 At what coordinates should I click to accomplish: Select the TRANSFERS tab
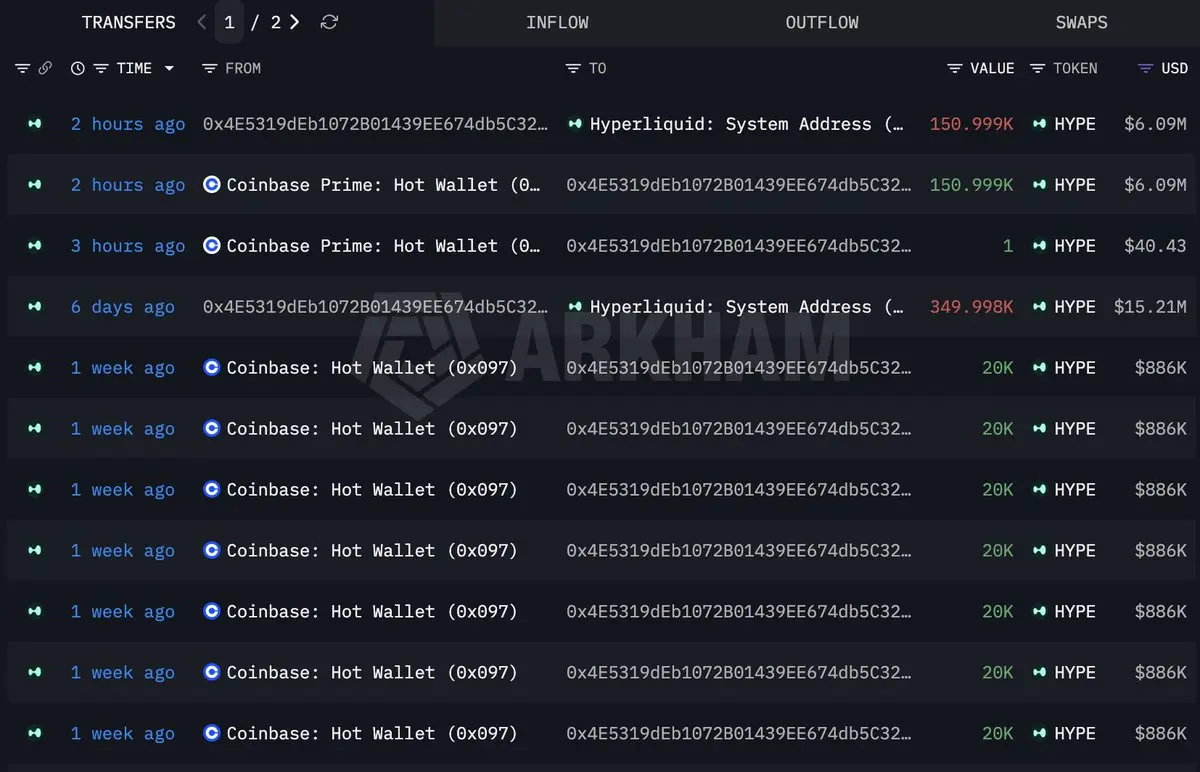pos(128,22)
